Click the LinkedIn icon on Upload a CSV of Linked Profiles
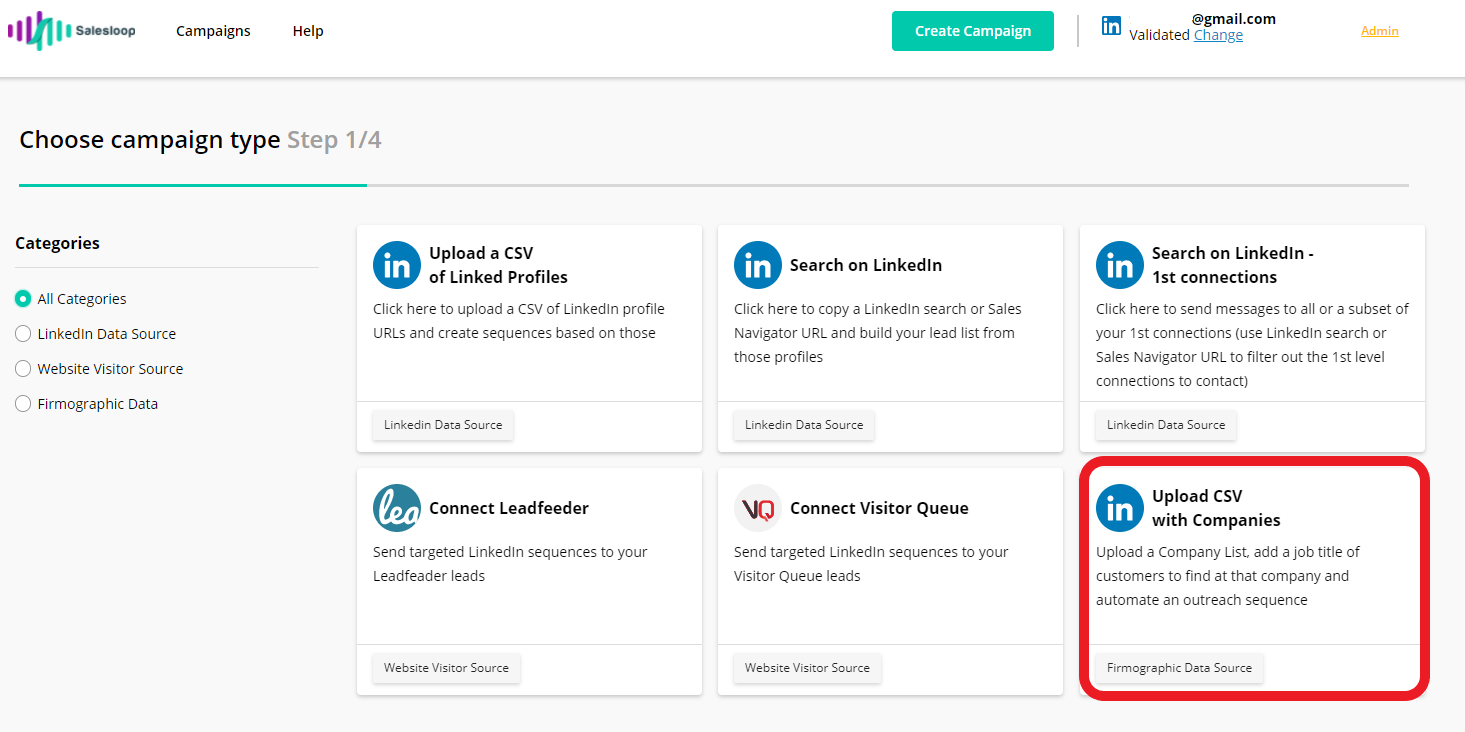 (x=397, y=265)
